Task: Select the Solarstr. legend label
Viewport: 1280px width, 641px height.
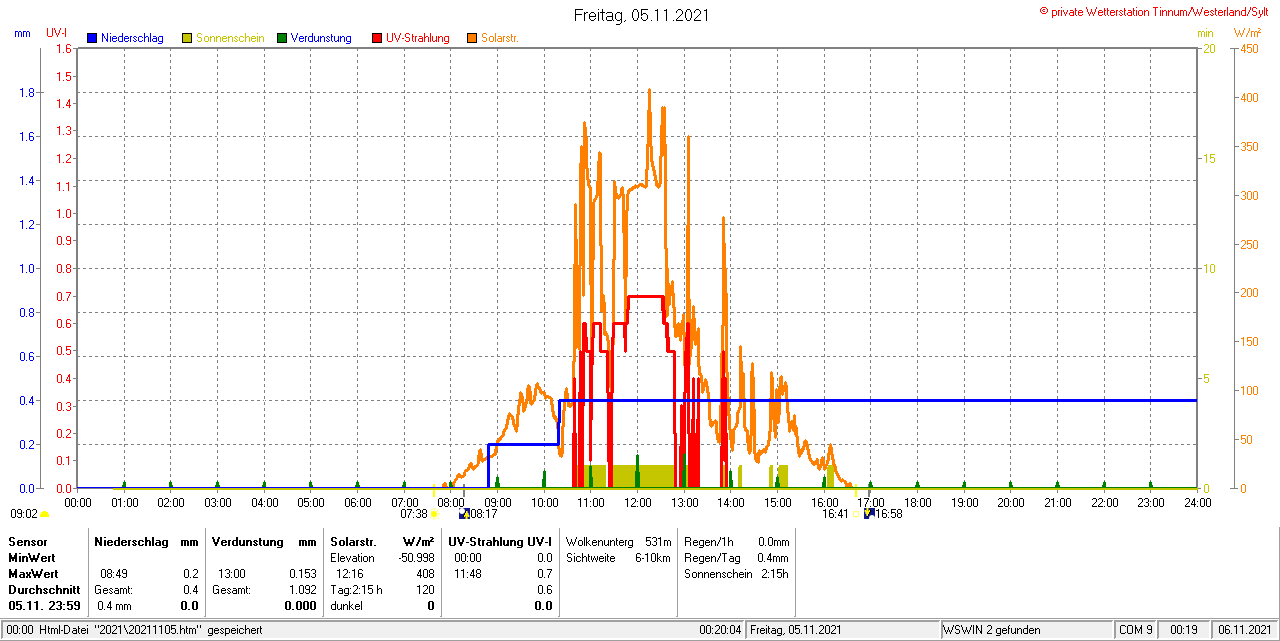Action: click(x=499, y=38)
